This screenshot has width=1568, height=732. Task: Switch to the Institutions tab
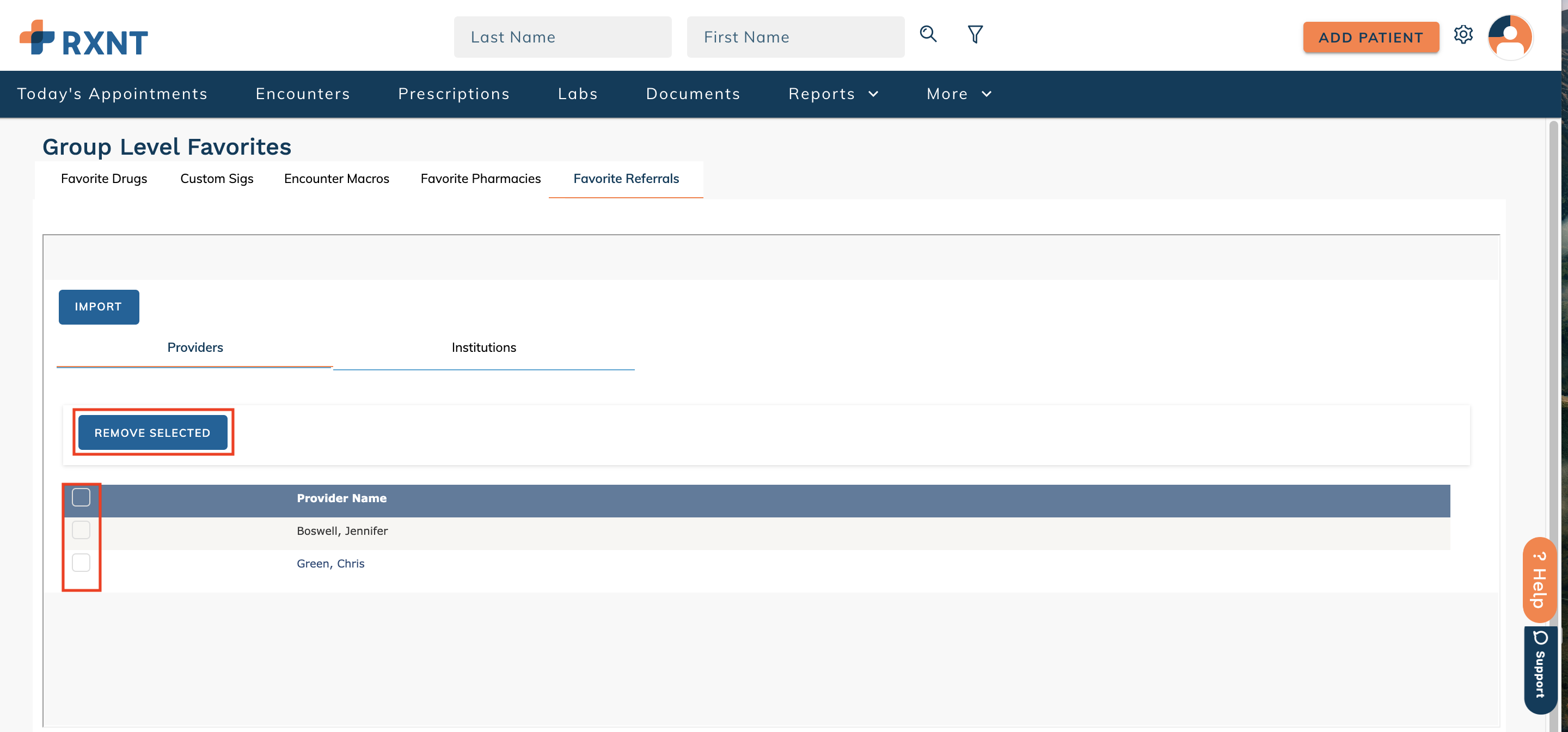point(483,347)
